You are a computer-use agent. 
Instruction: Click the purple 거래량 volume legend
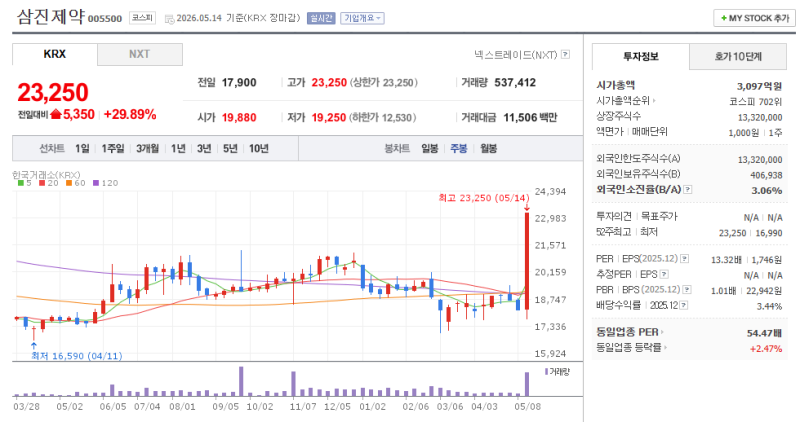557,371
